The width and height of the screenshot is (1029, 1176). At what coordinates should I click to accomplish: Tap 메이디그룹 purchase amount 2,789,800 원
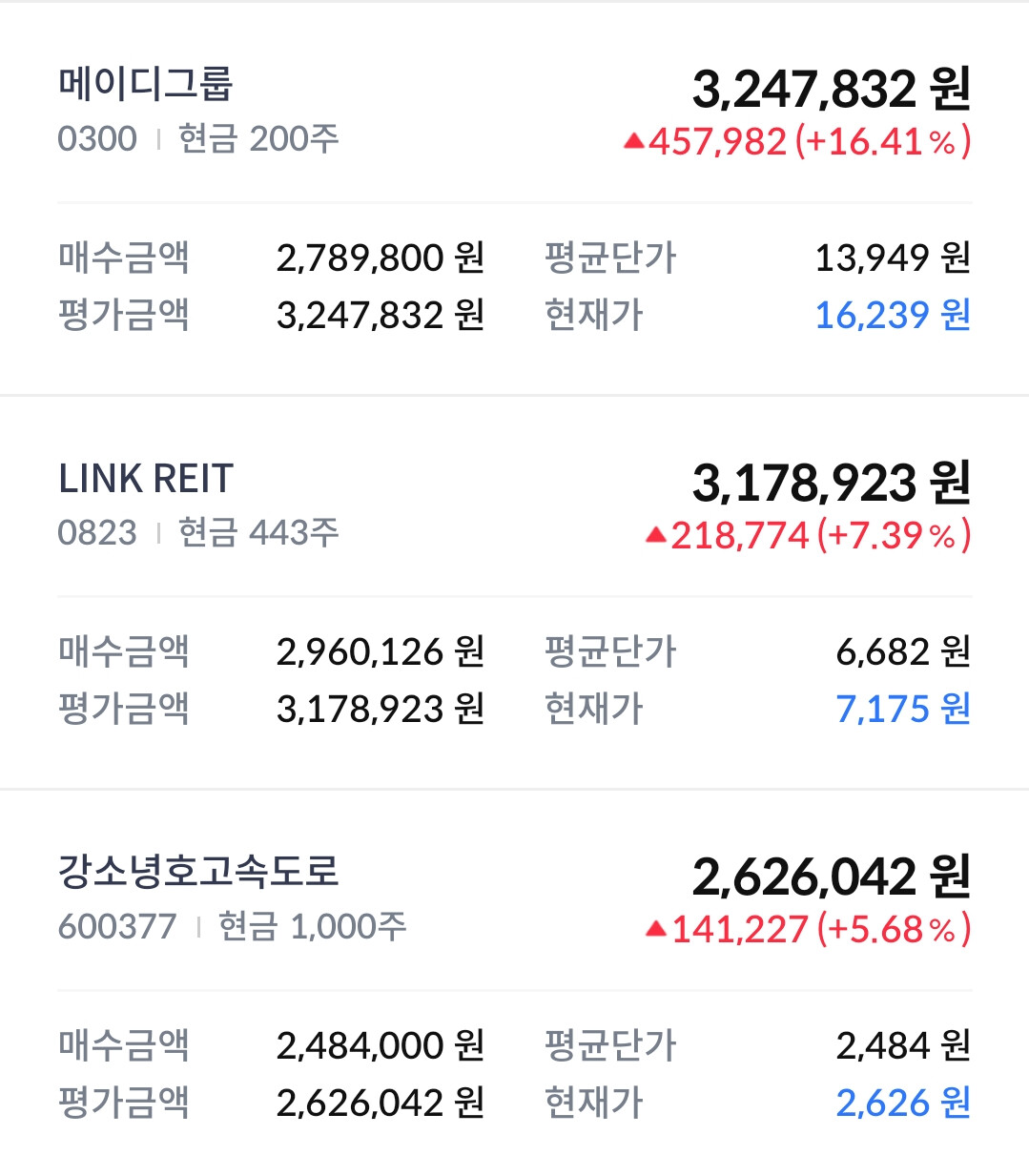381,258
